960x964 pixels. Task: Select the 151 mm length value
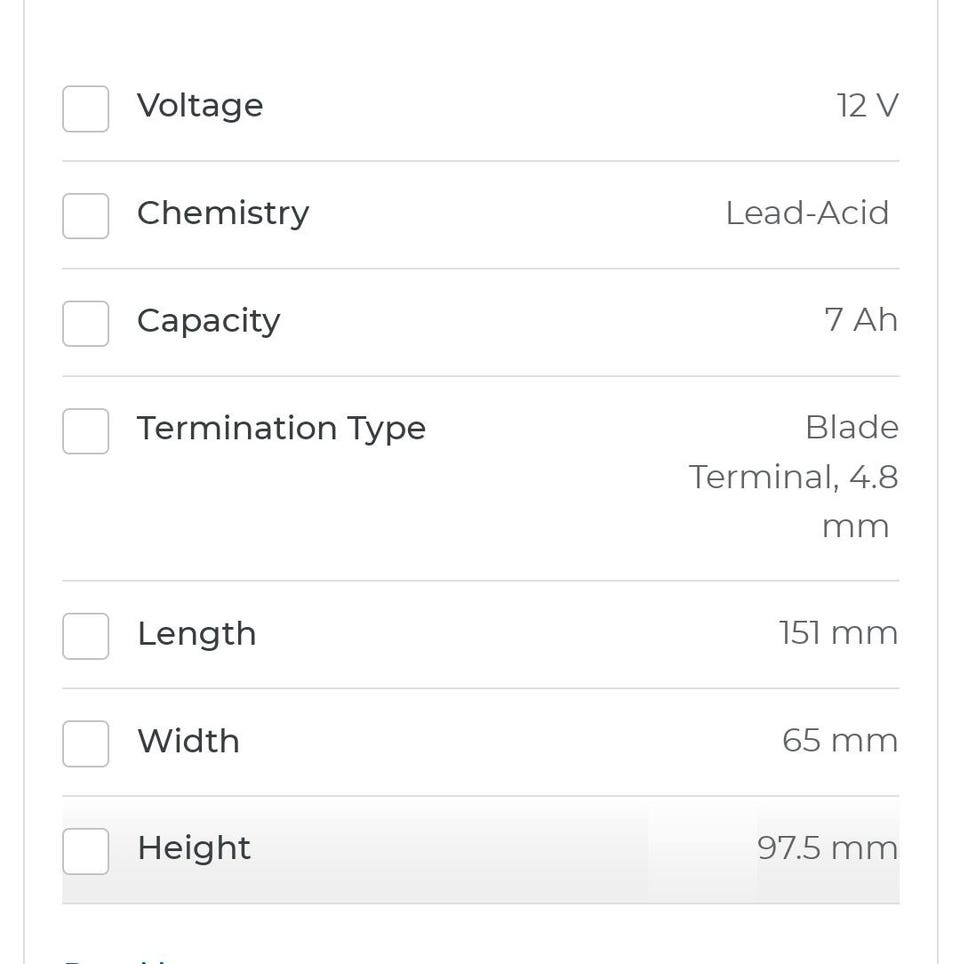point(838,634)
